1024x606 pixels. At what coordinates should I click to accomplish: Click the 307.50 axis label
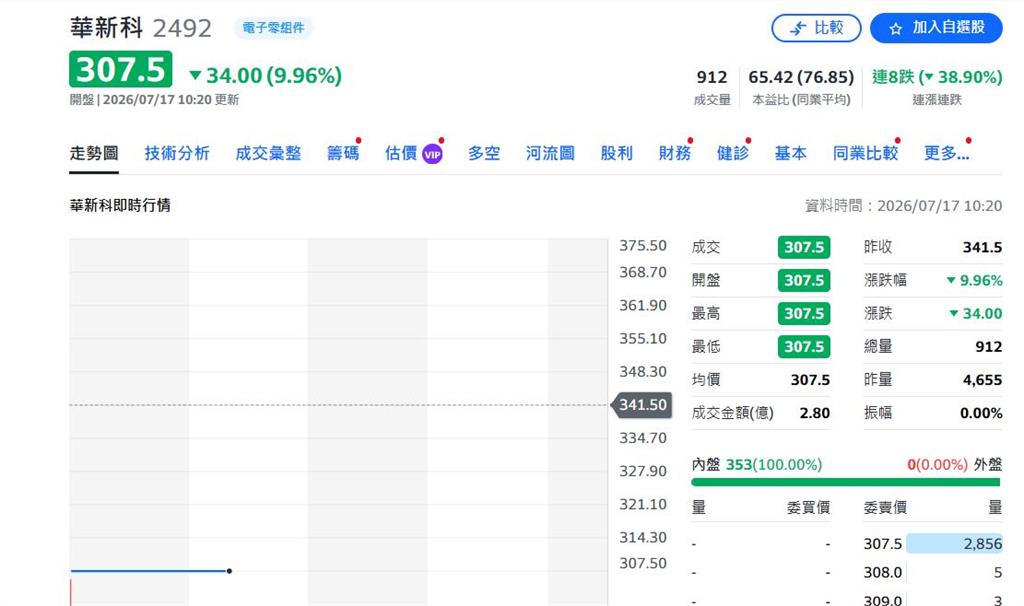643,563
